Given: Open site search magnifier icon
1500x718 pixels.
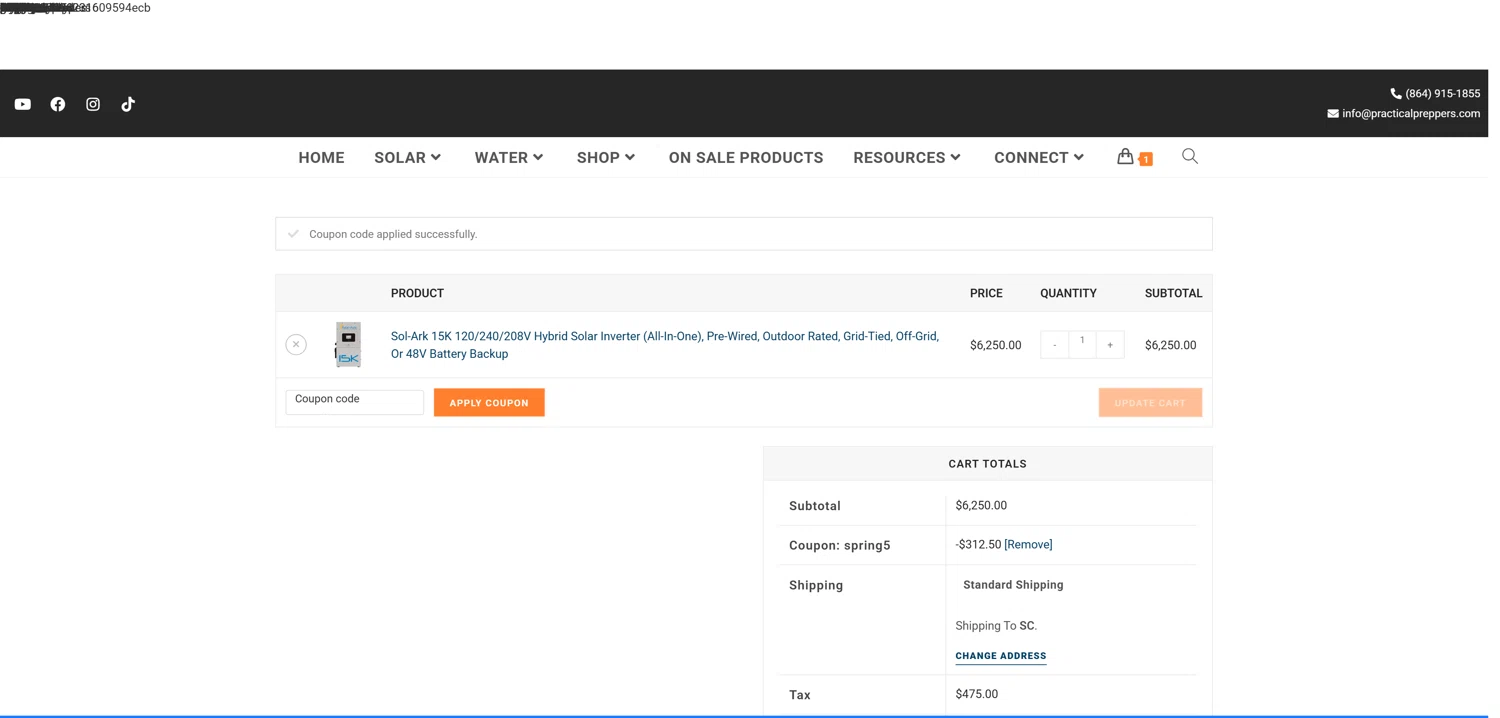Looking at the screenshot, I should click(x=1189, y=156).
